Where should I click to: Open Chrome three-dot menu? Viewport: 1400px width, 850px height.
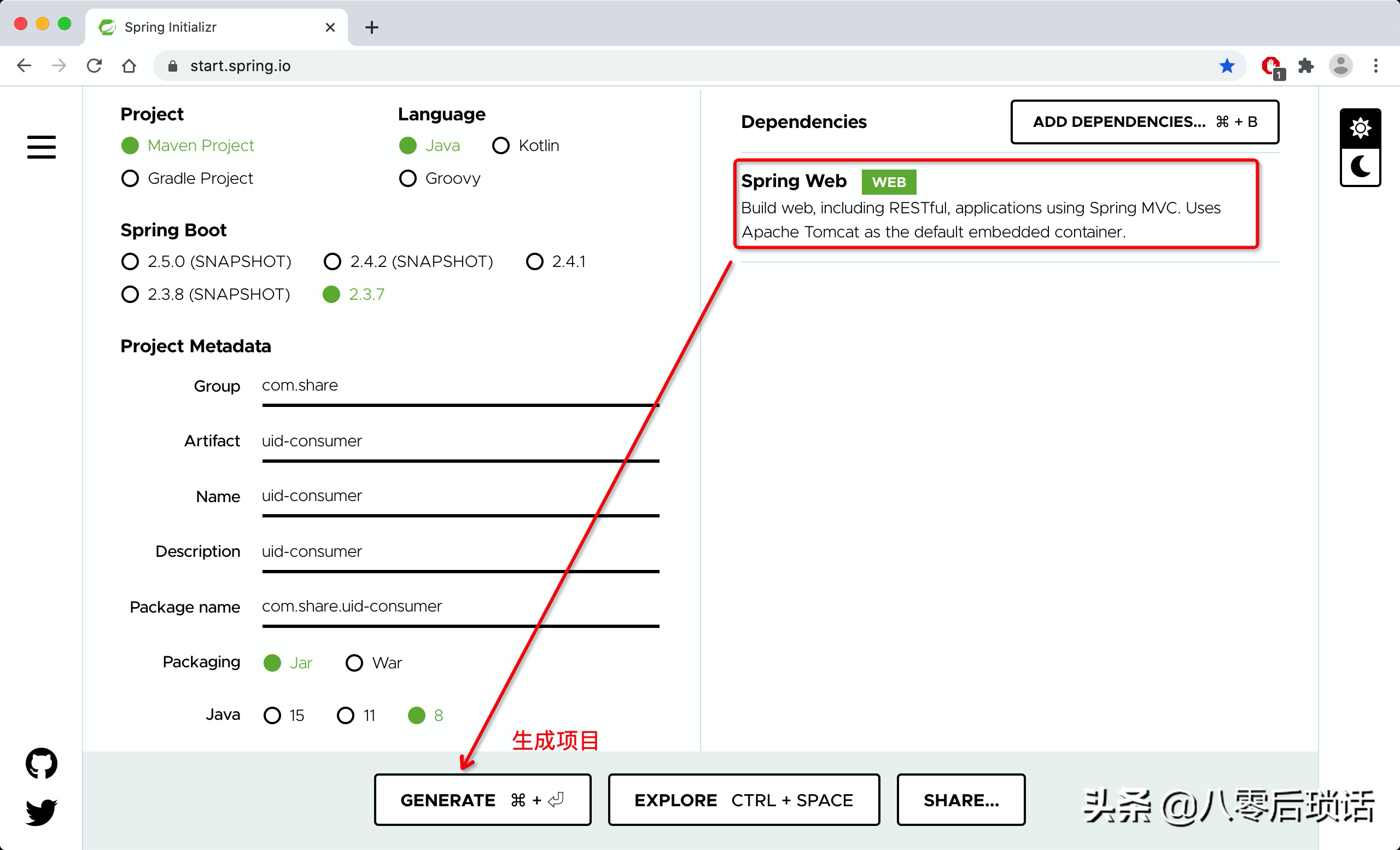click(1375, 66)
